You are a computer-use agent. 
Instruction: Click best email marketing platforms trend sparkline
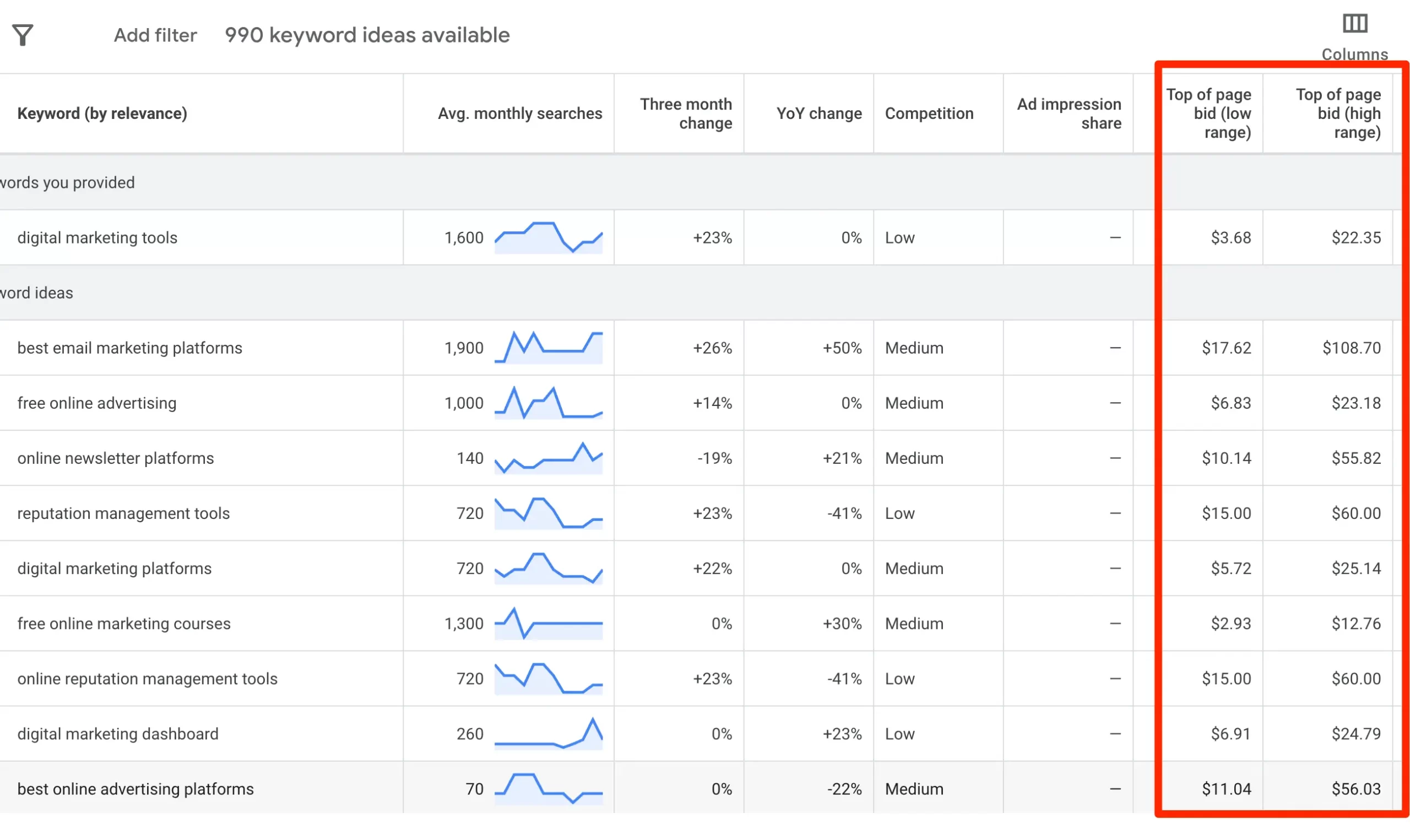pos(548,348)
